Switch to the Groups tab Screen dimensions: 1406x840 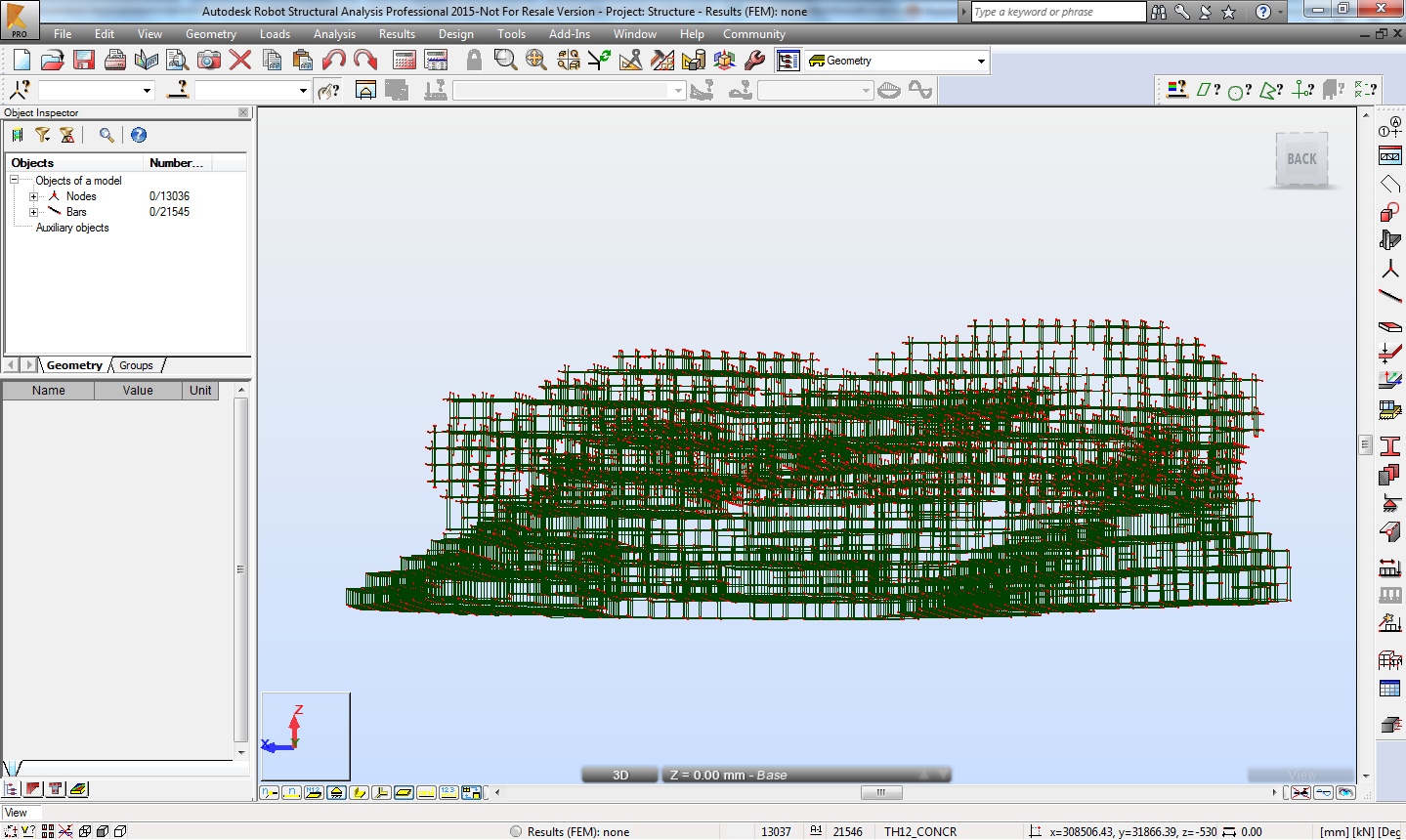click(137, 365)
